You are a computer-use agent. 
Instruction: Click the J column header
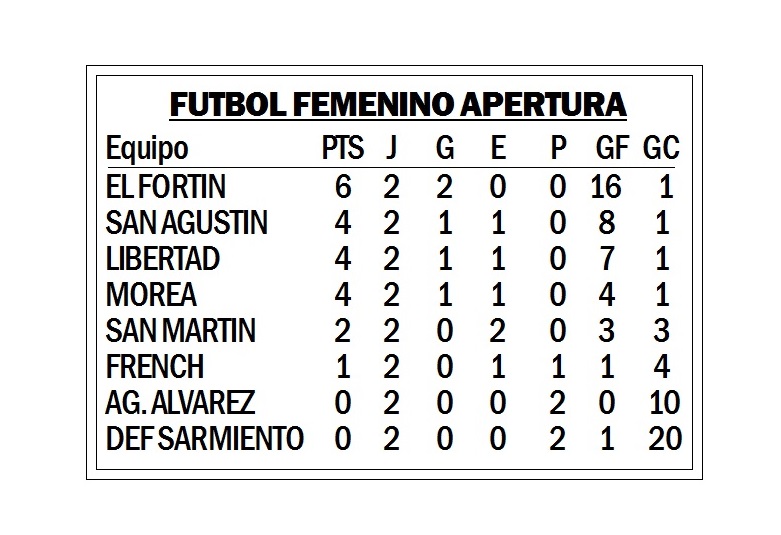pyautogui.click(x=391, y=149)
